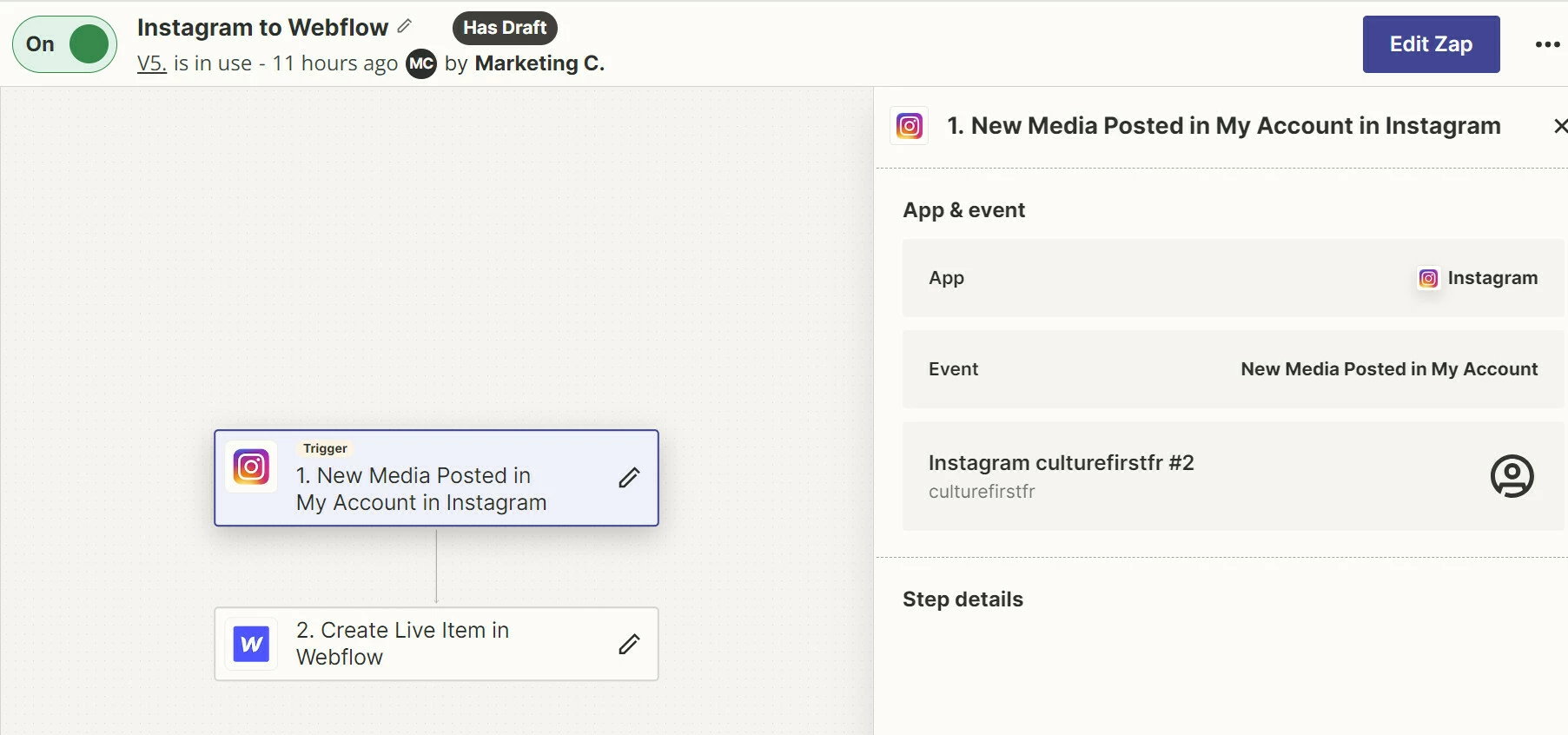Click the Instagram logo in panel header

coord(910,126)
